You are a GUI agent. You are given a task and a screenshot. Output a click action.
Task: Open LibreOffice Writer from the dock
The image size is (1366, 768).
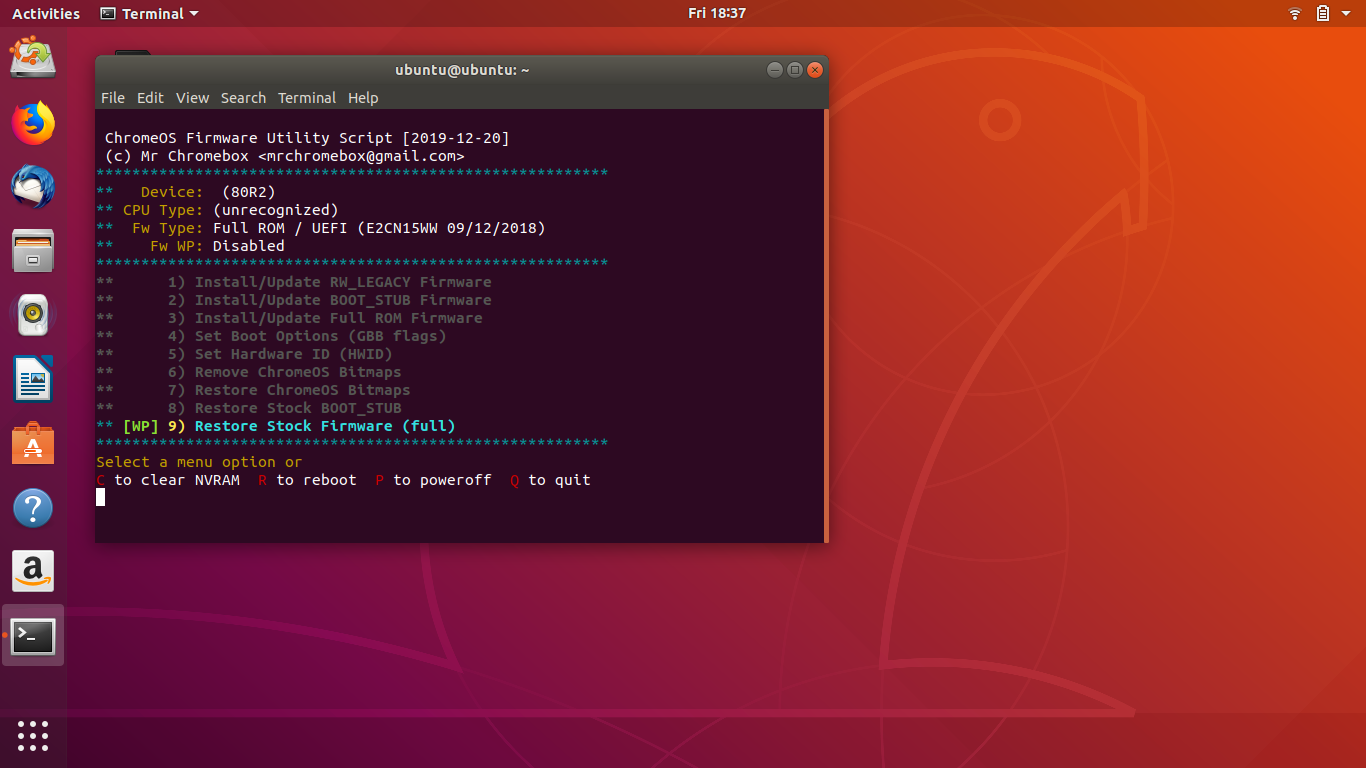[33, 380]
